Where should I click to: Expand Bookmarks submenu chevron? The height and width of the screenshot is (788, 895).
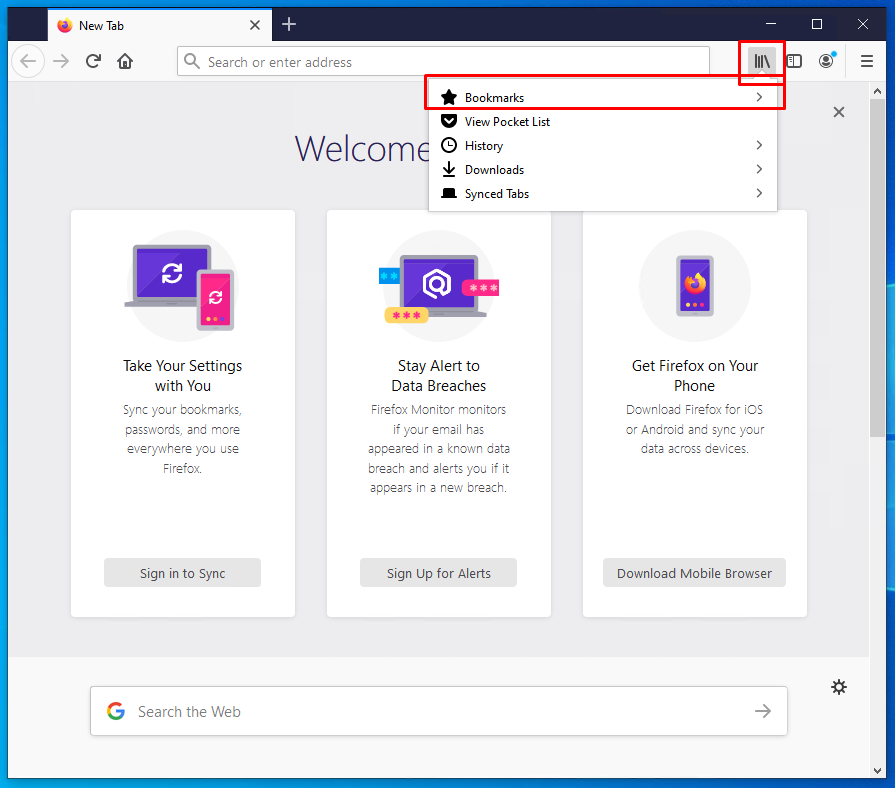click(x=759, y=97)
